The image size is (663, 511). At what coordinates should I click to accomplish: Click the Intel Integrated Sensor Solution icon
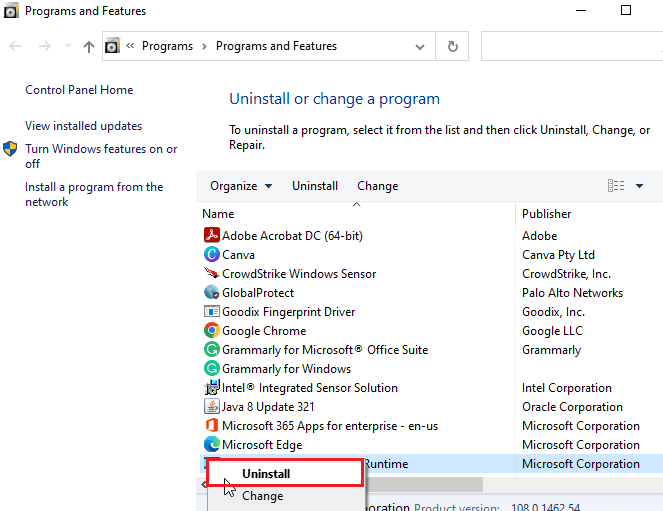tap(211, 387)
